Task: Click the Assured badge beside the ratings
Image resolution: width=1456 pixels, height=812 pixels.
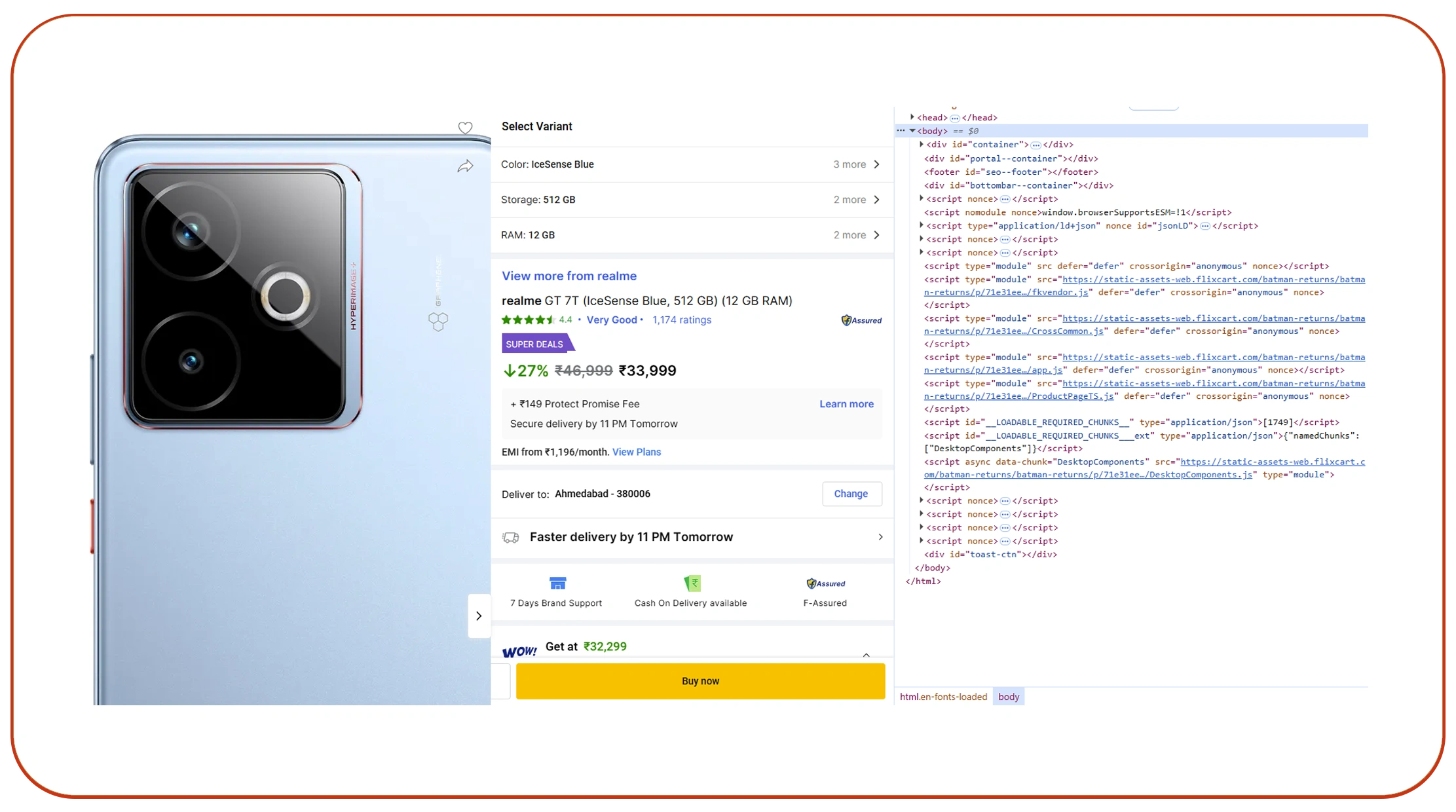Action: click(x=861, y=320)
